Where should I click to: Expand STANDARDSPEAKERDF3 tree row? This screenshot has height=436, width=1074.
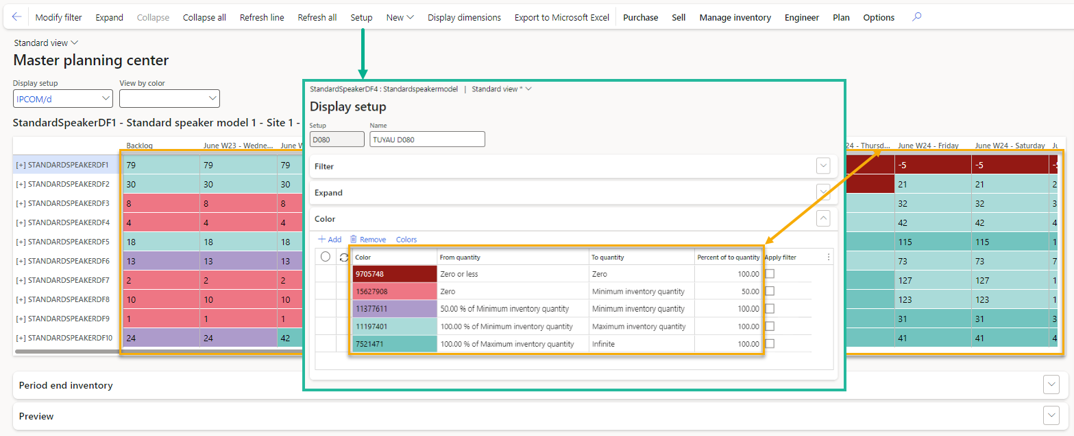[x=20, y=203]
